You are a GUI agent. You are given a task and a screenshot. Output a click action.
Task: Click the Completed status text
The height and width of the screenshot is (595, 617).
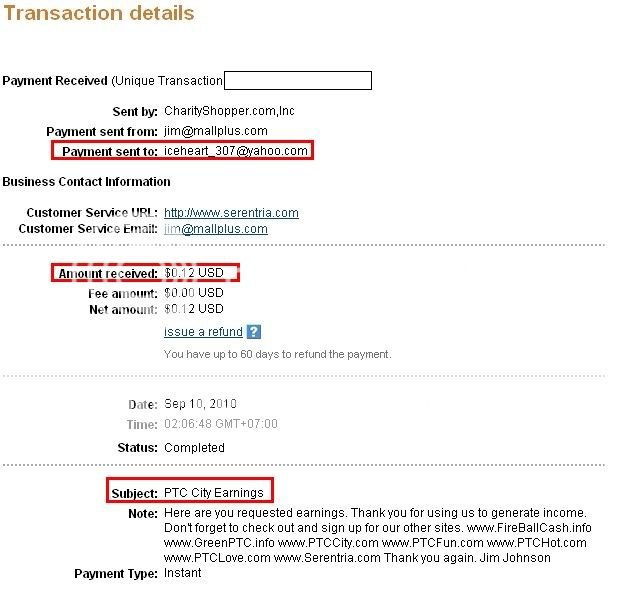[x=196, y=447]
